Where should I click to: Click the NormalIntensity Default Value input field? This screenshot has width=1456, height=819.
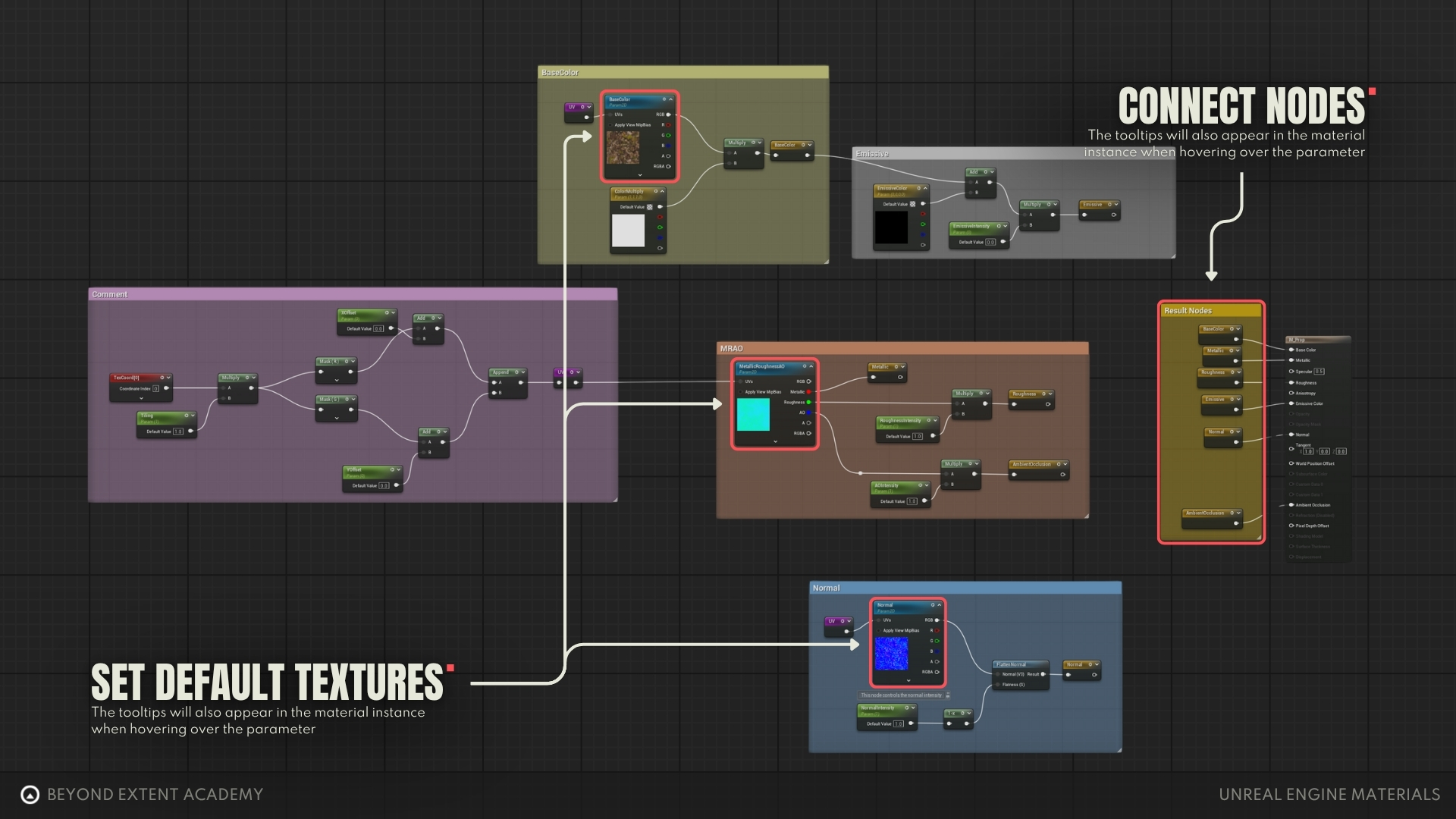coord(898,724)
